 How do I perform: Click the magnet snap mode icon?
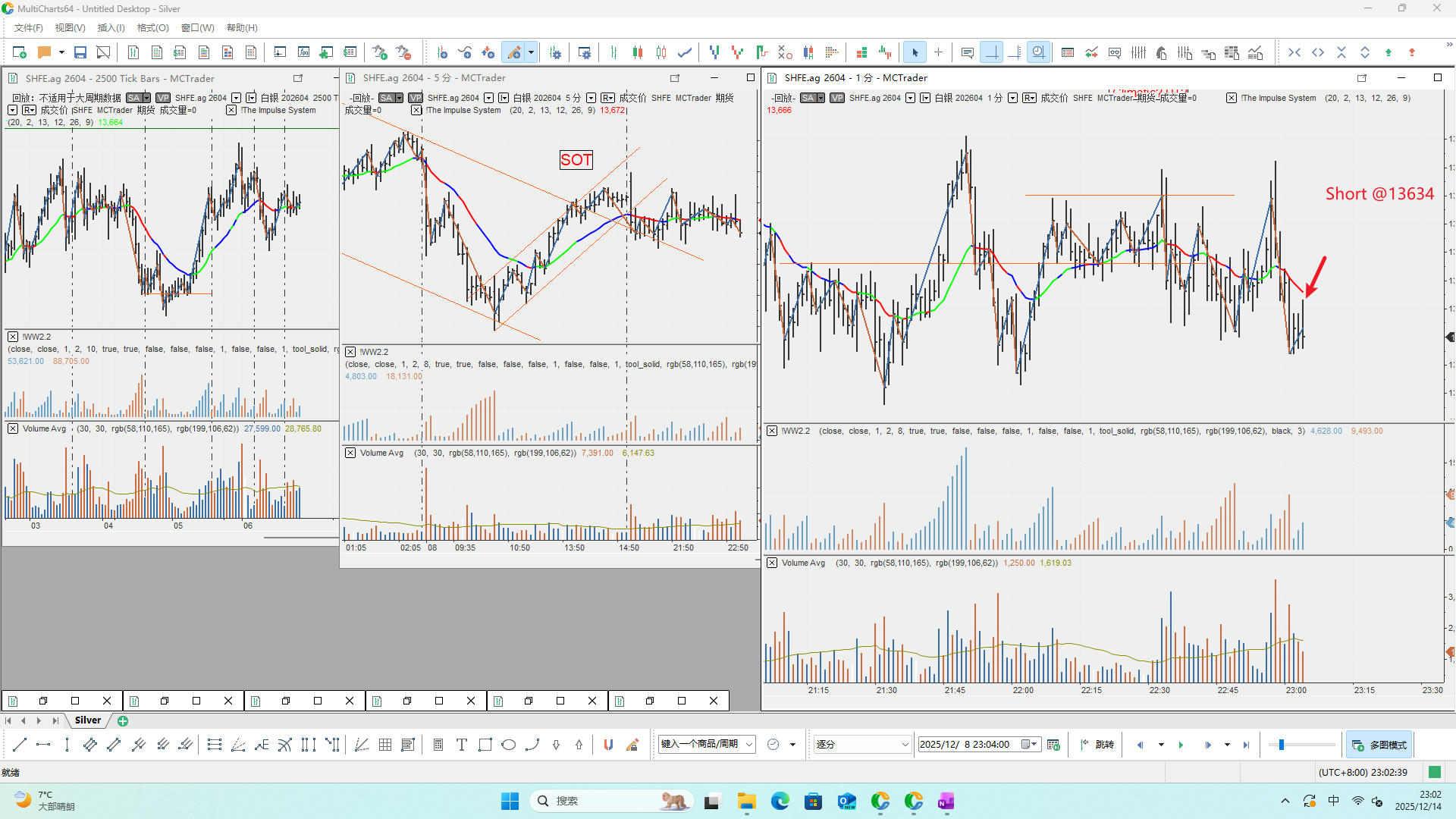point(608,745)
